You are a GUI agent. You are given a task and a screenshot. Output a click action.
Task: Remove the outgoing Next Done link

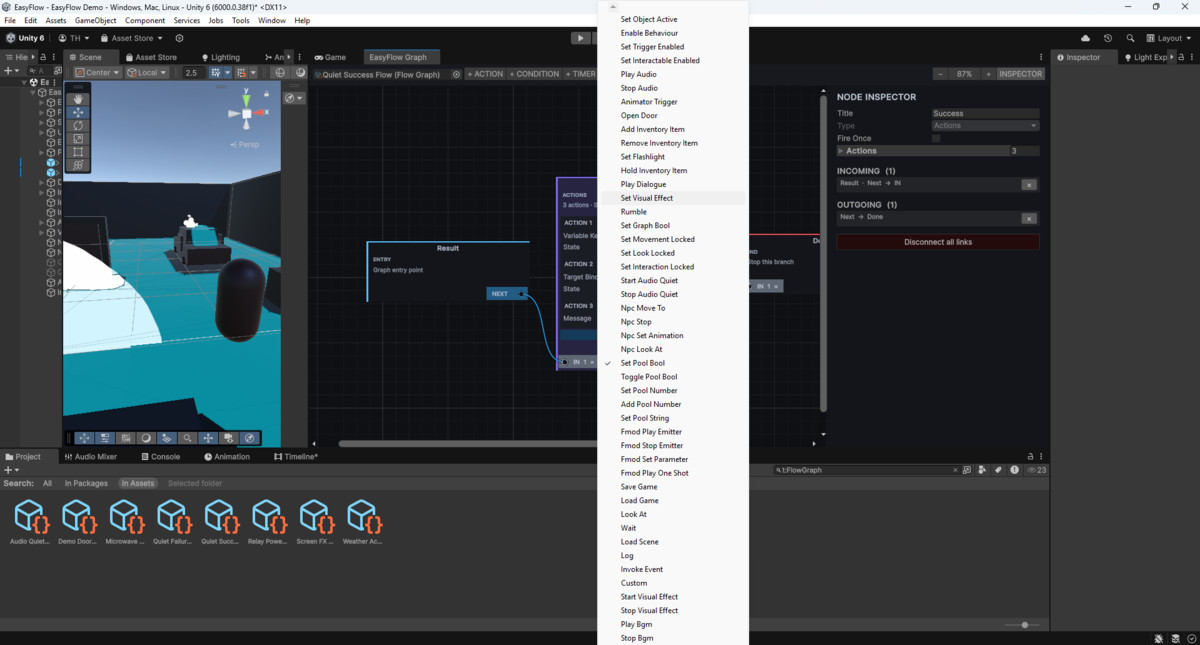1029,218
